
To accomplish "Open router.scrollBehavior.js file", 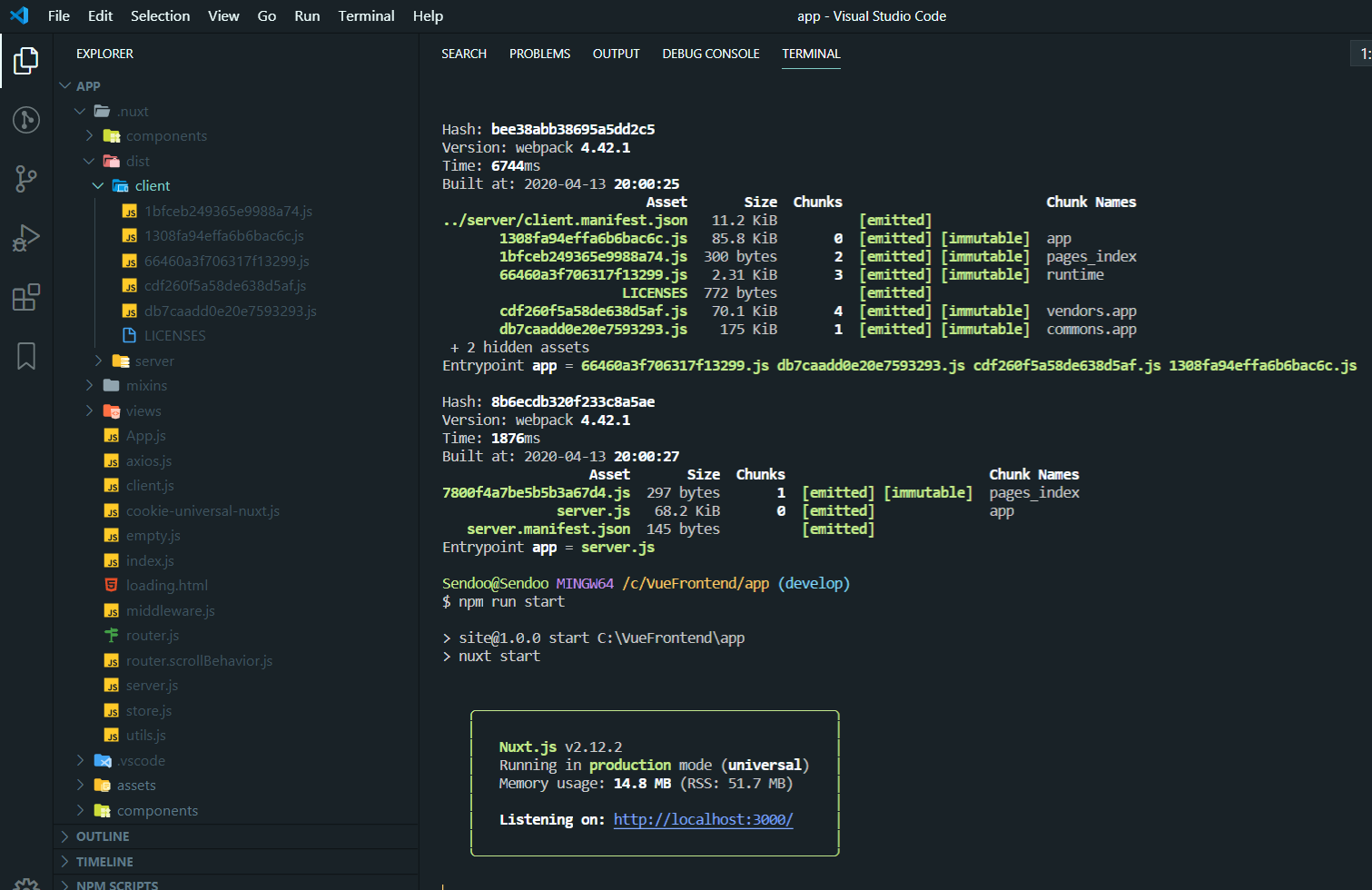I will click(199, 660).
